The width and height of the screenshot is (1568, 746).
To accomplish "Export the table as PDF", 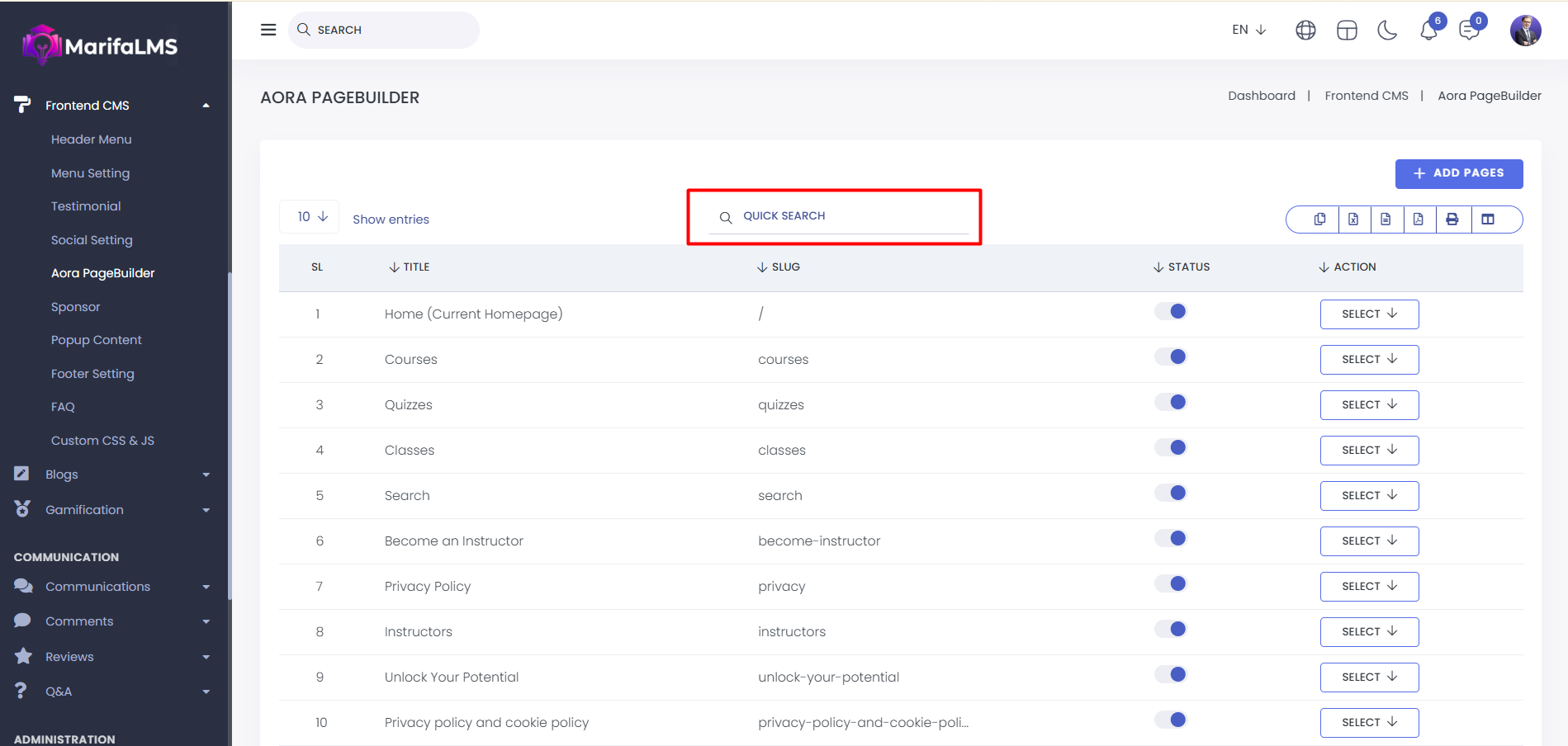I will coord(1419,220).
